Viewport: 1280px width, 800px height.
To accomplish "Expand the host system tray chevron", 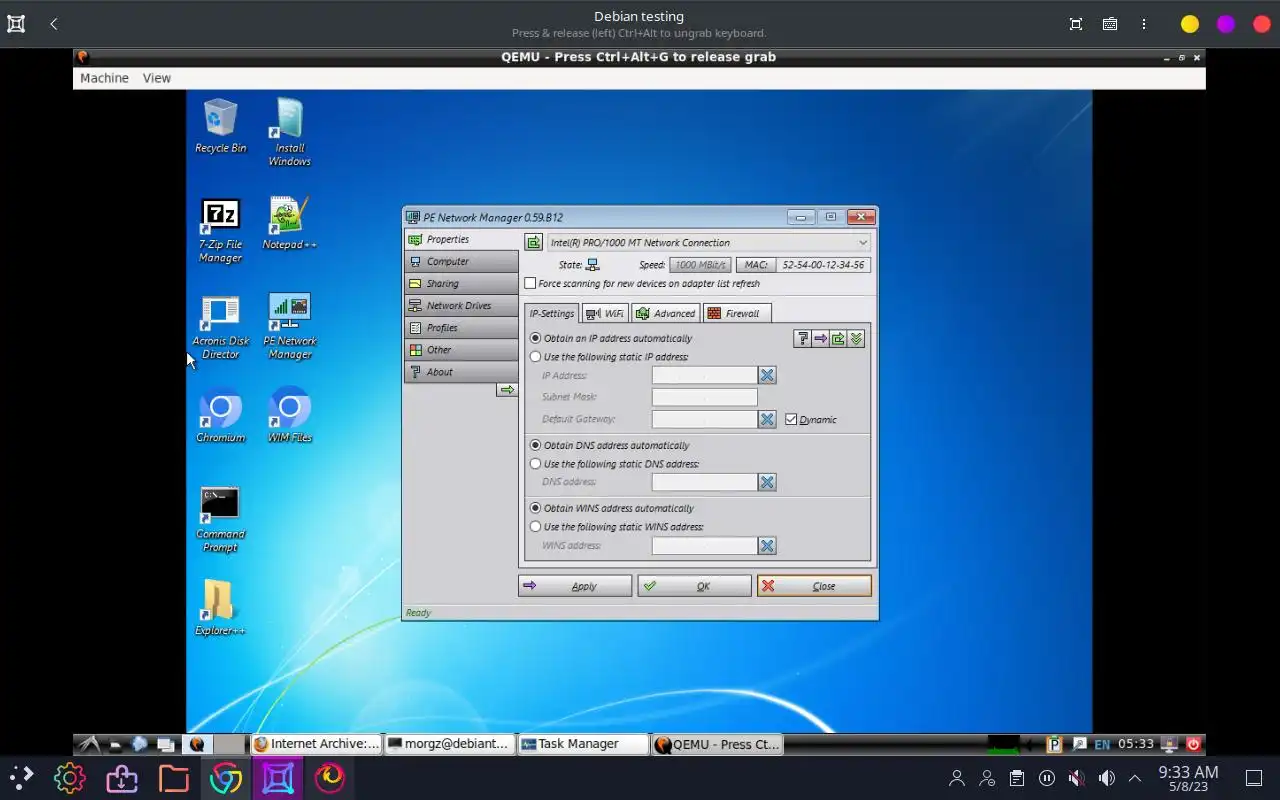I will [x=1135, y=778].
